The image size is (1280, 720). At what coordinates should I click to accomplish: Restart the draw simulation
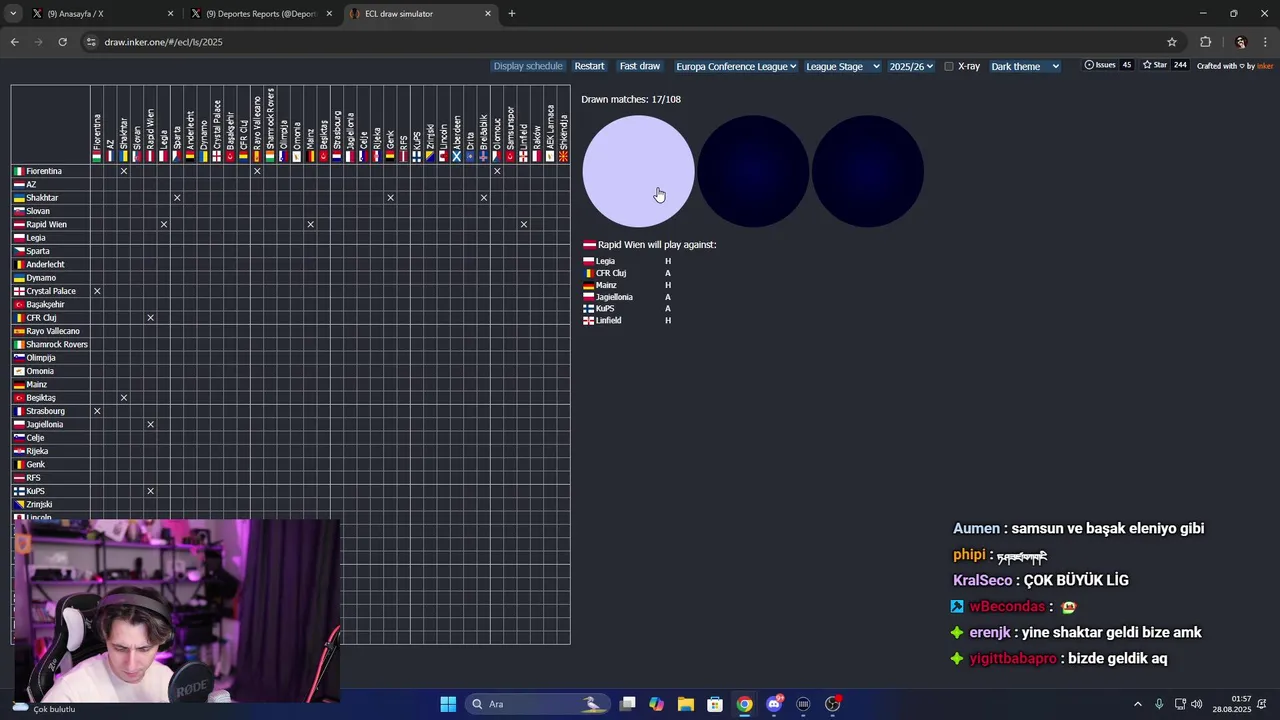pyautogui.click(x=589, y=66)
